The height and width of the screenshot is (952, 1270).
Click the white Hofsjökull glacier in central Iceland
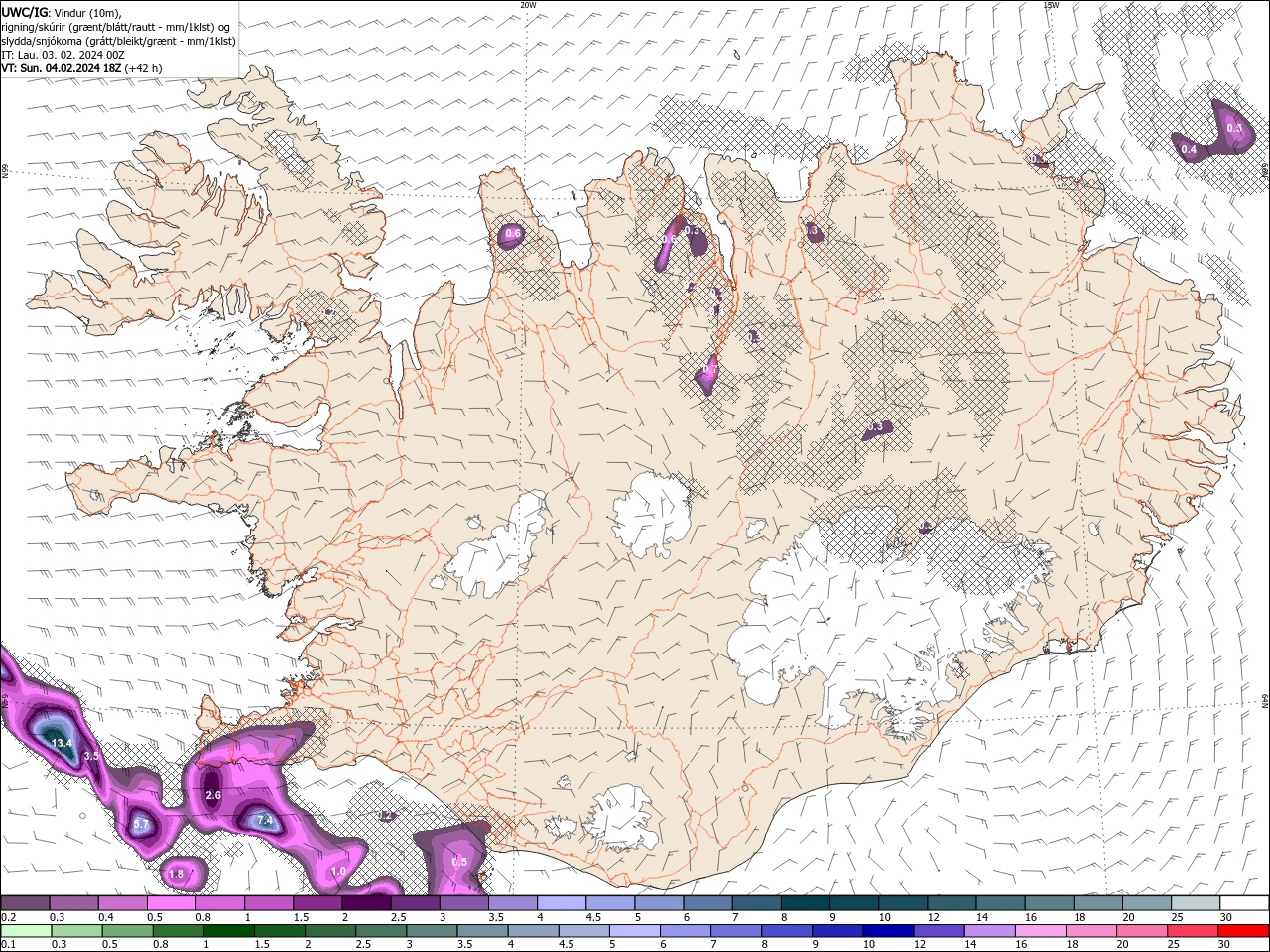pyautogui.click(x=652, y=516)
